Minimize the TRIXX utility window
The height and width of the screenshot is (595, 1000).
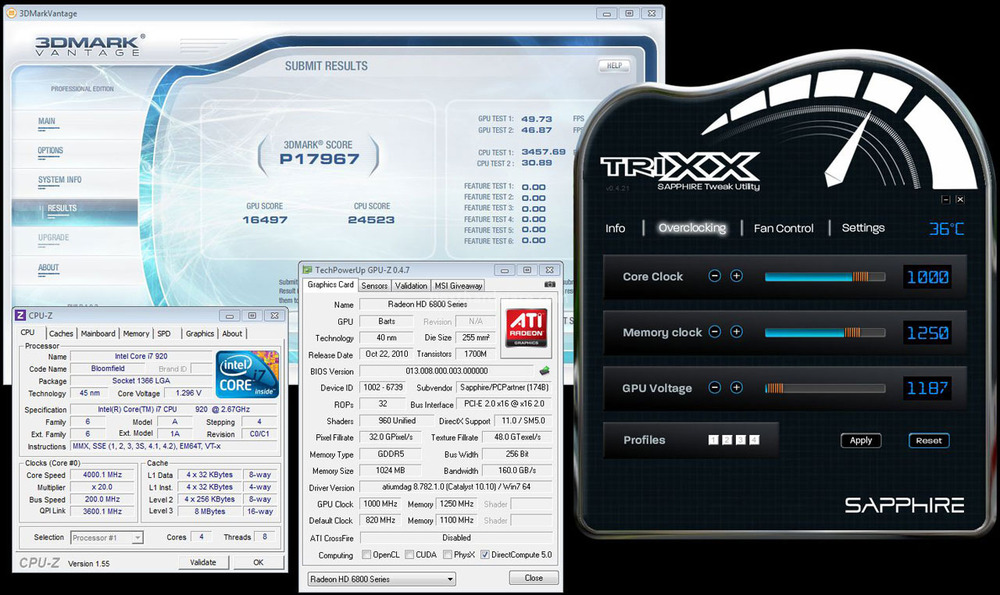coord(946,200)
